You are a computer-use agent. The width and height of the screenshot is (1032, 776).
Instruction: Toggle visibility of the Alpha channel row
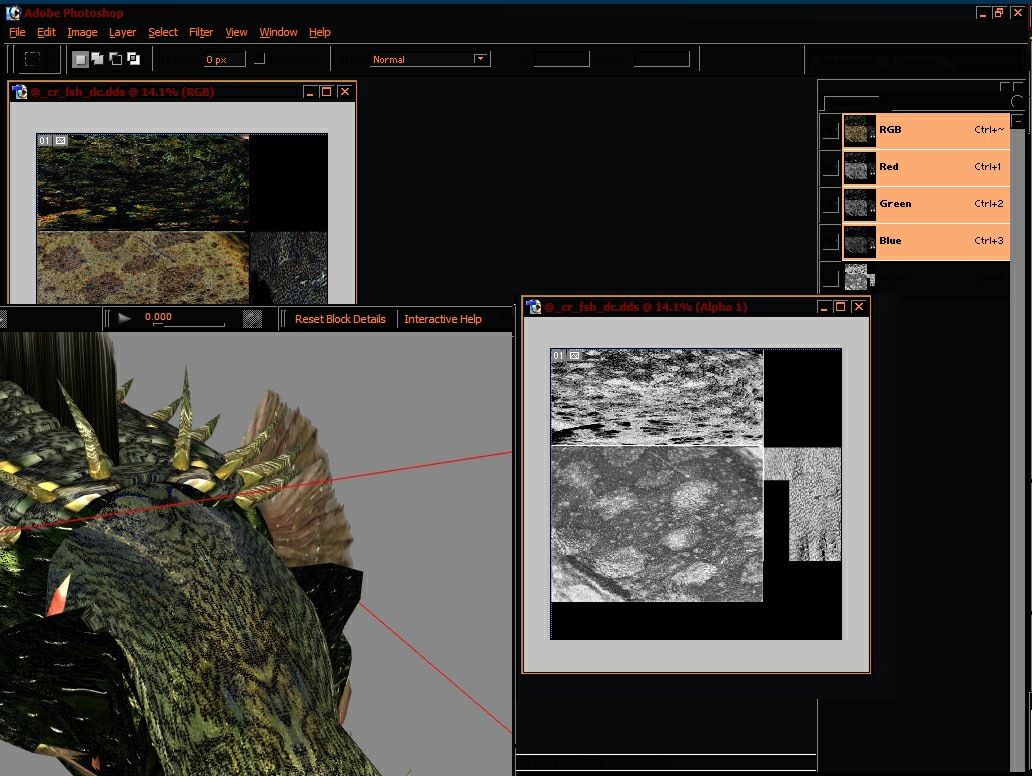(x=831, y=278)
